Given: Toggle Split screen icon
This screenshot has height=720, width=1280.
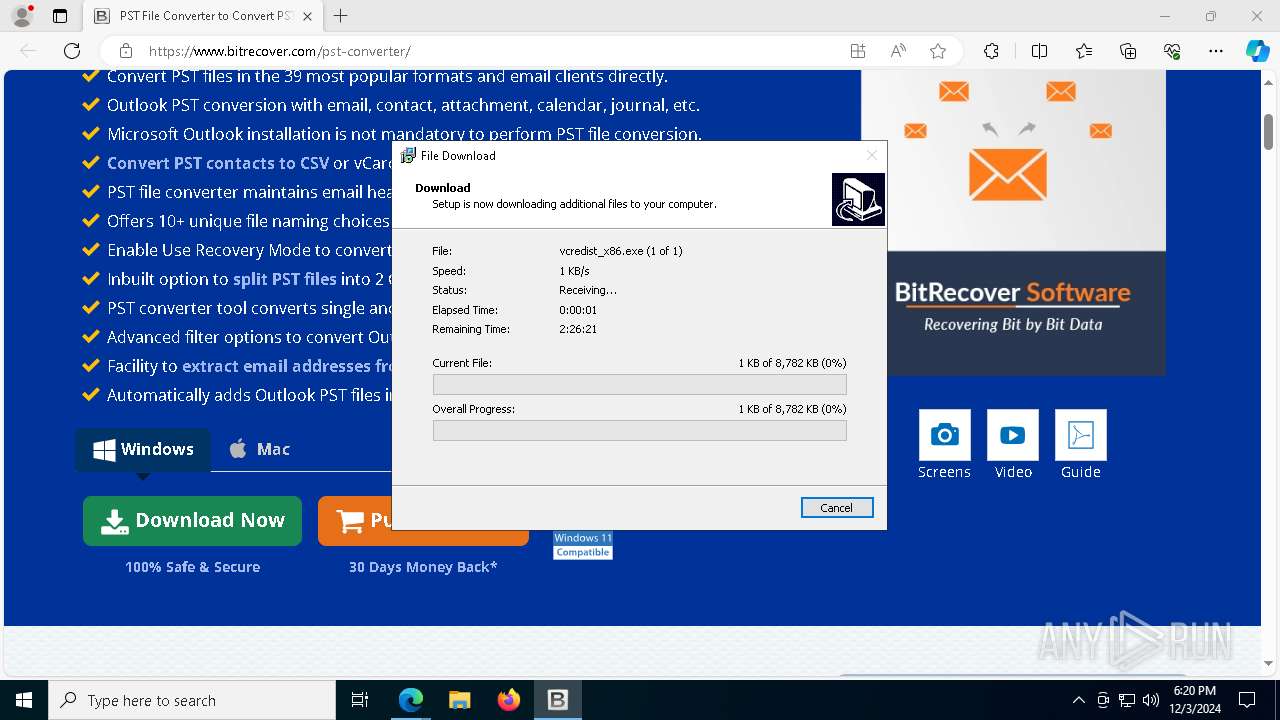Looking at the screenshot, I should point(1039,51).
